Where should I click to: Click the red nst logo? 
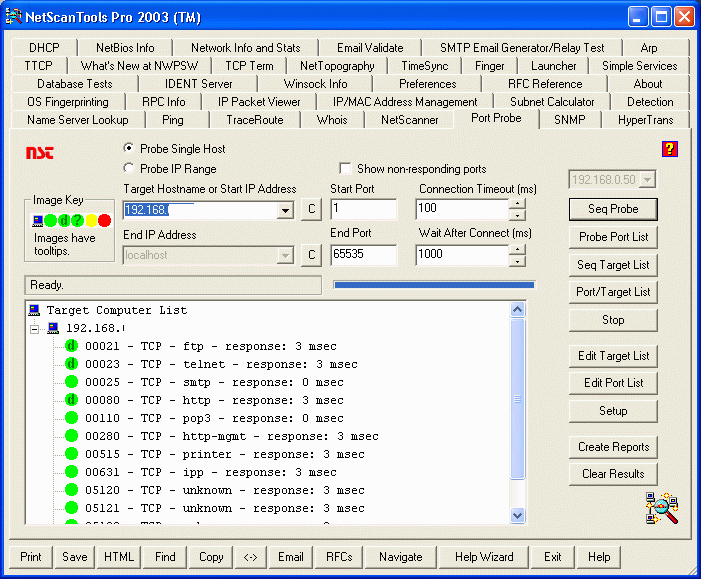click(x=40, y=152)
